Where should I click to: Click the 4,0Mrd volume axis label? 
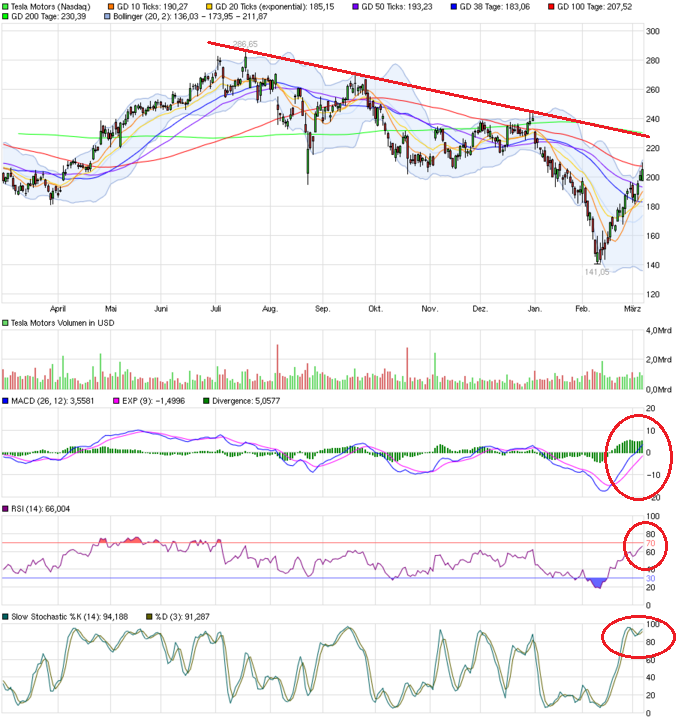pos(659,331)
